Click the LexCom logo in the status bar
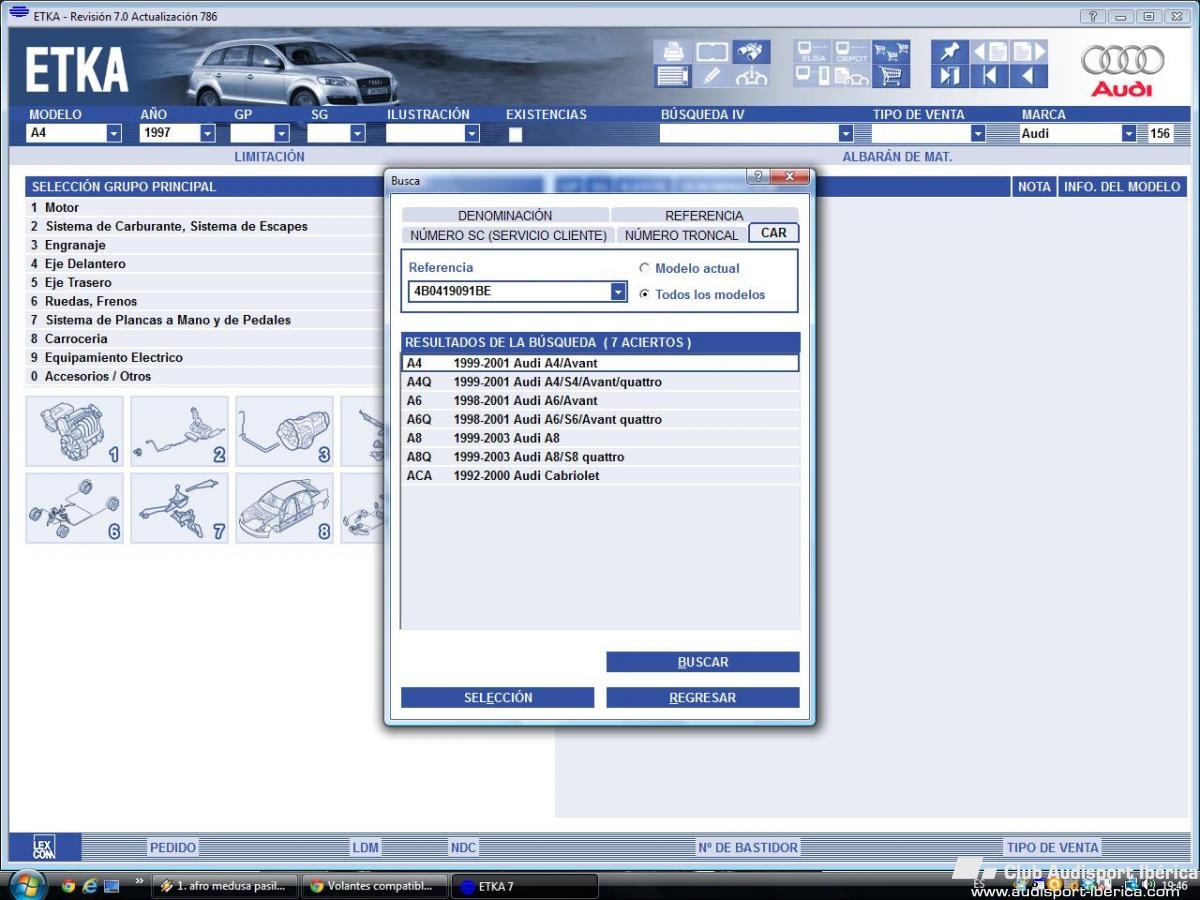Screen dimensions: 1200x900 pos(43,847)
